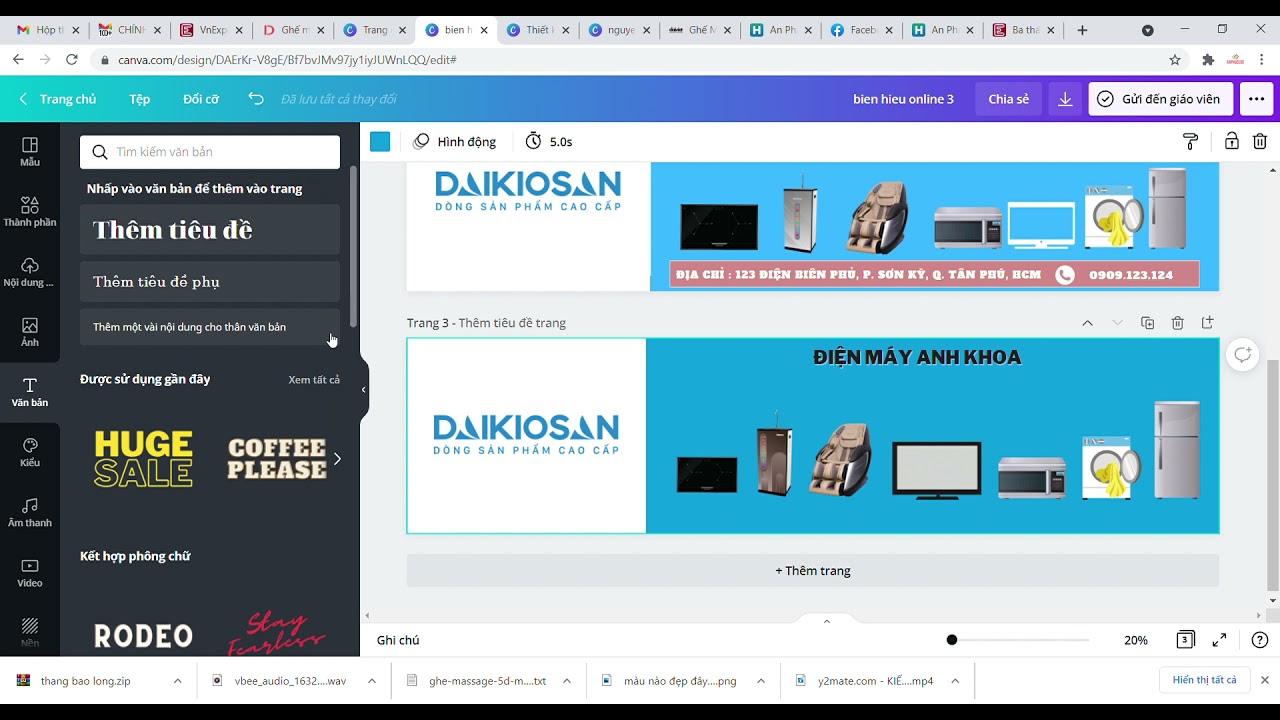Switch to the Hộp thư Gmail tab
1280x720 pixels.
pyautogui.click(x=49, y=30)
